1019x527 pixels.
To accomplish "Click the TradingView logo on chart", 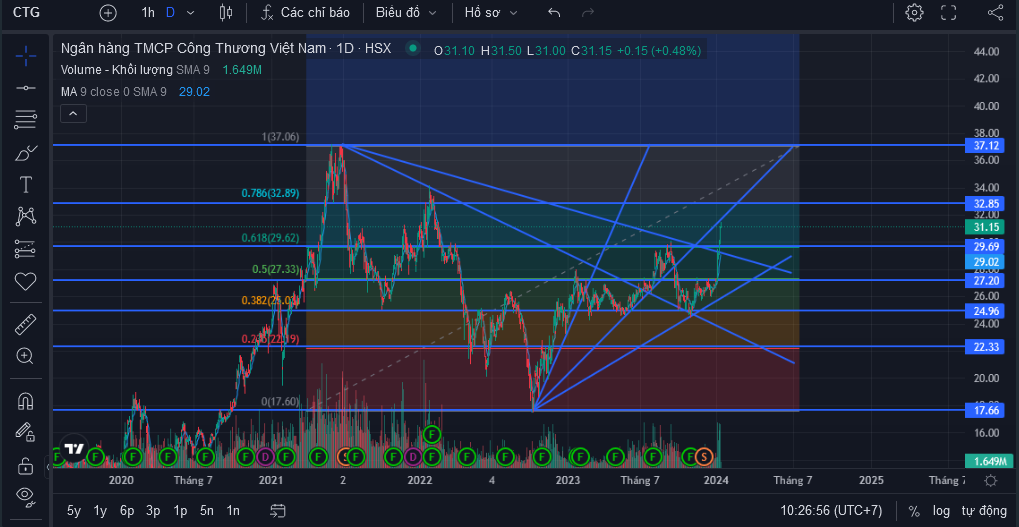I will click(x=74, y=448).
